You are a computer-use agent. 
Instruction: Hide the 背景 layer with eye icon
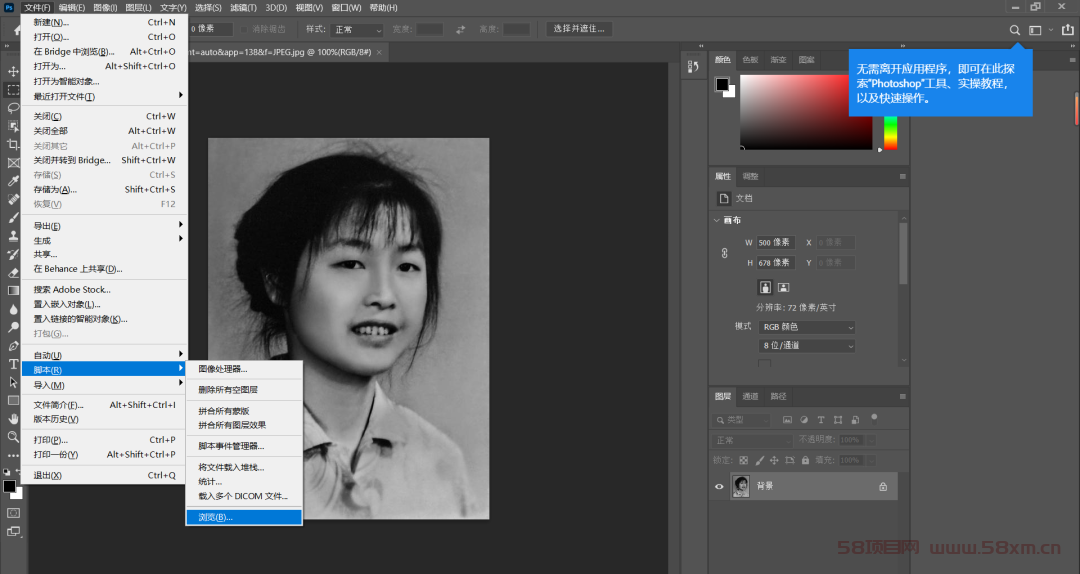pos(719,486)
